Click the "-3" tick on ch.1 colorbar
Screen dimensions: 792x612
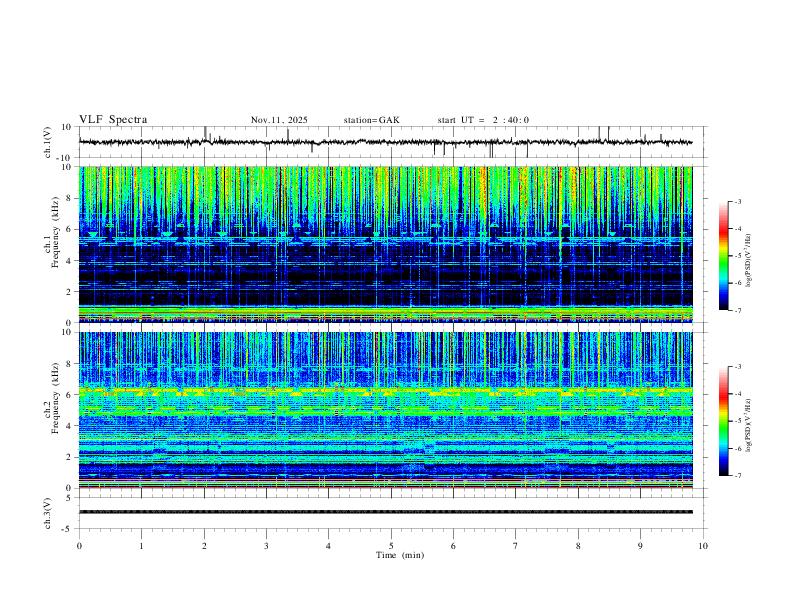737,201
